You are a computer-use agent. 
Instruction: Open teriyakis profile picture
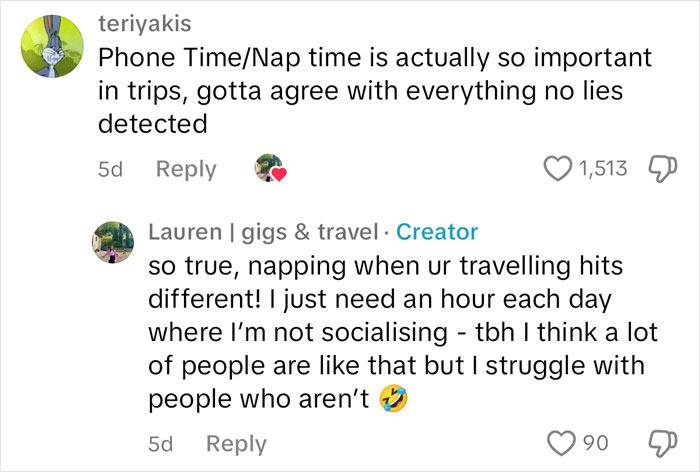(50, 52)
